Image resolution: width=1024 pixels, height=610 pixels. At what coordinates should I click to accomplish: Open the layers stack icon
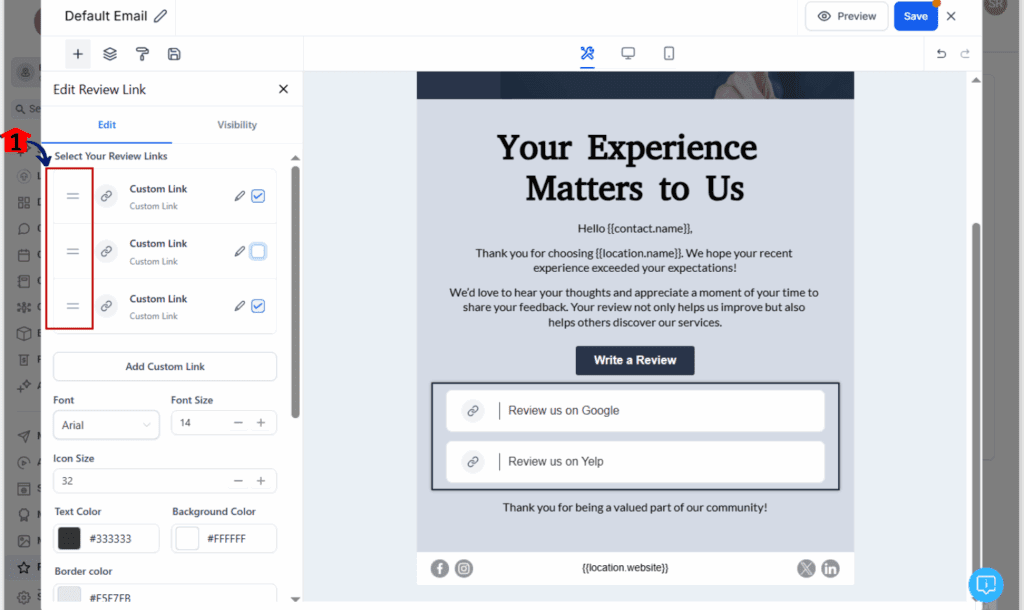pos(110,54)
